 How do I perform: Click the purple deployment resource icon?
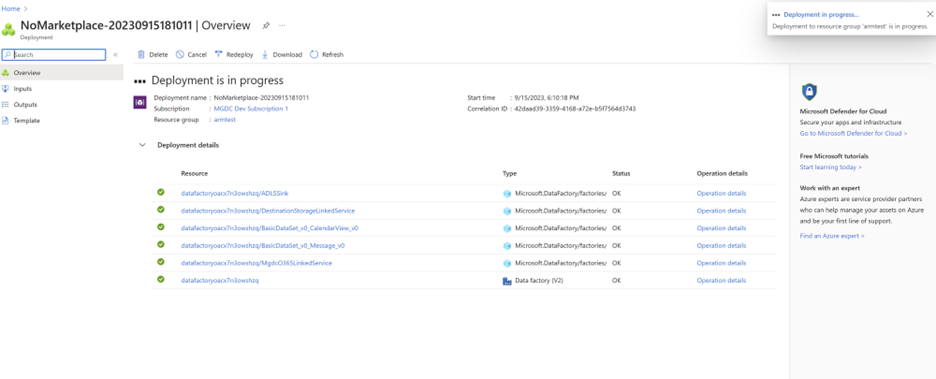[x=139, y=102]
